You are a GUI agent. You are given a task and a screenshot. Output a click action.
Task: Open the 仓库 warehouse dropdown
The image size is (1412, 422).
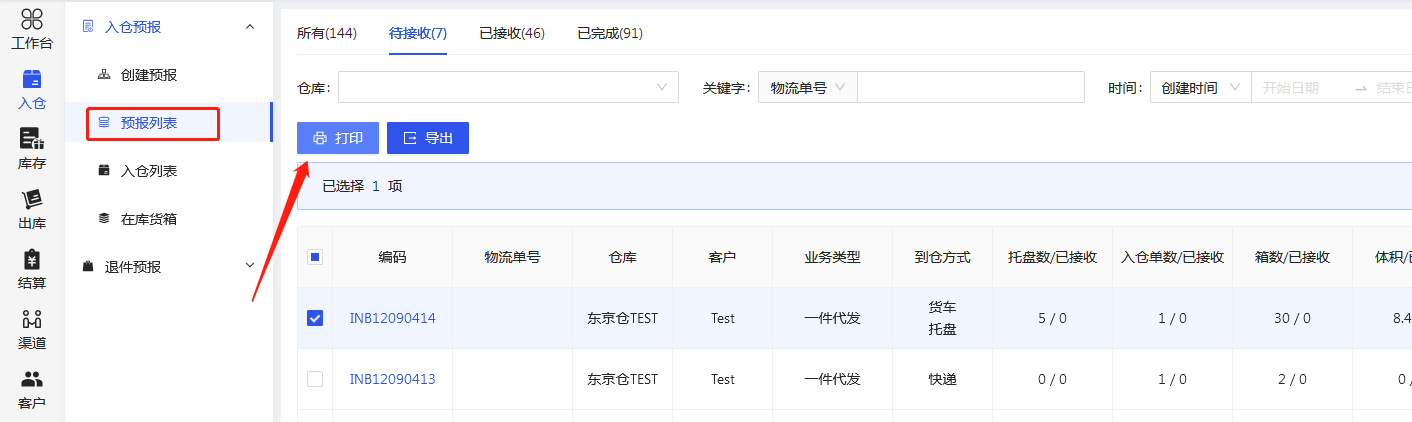508,87
